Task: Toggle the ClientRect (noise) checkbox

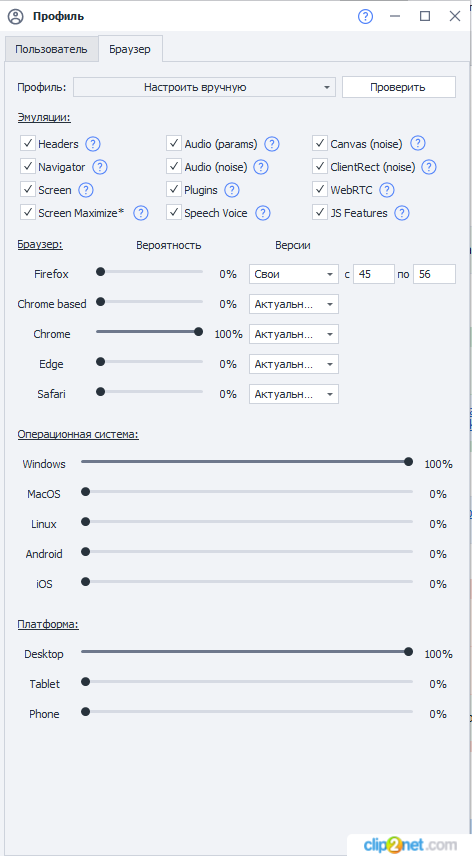Action: point(320,167)
